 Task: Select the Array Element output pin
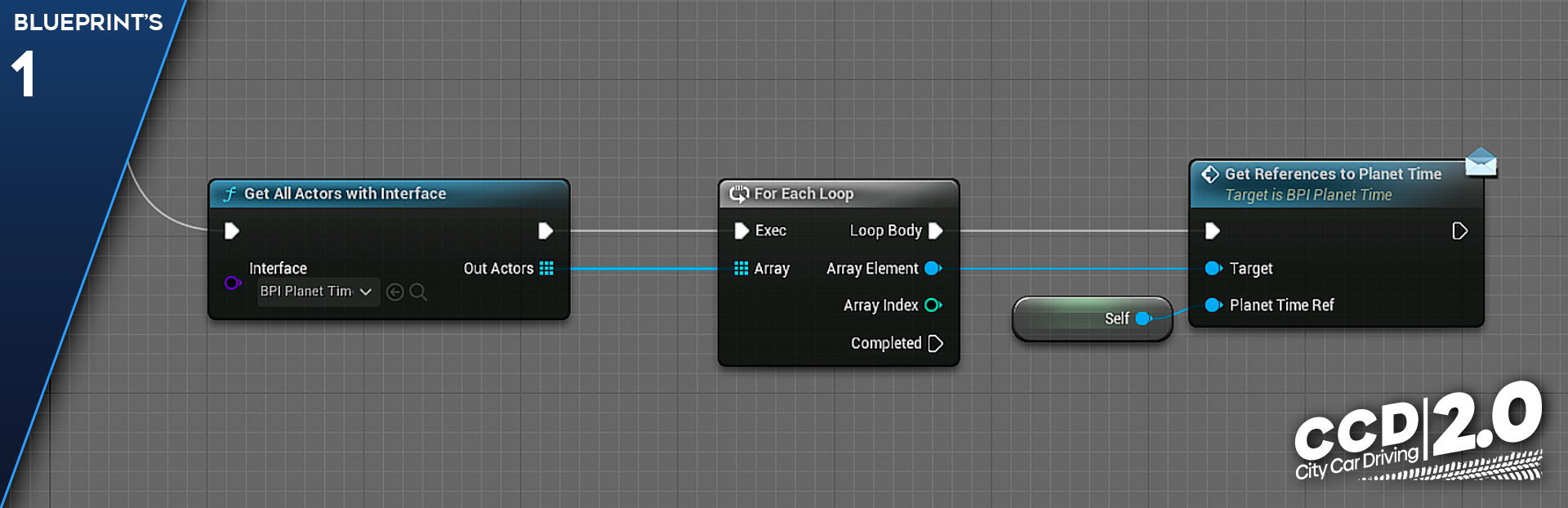933,269
